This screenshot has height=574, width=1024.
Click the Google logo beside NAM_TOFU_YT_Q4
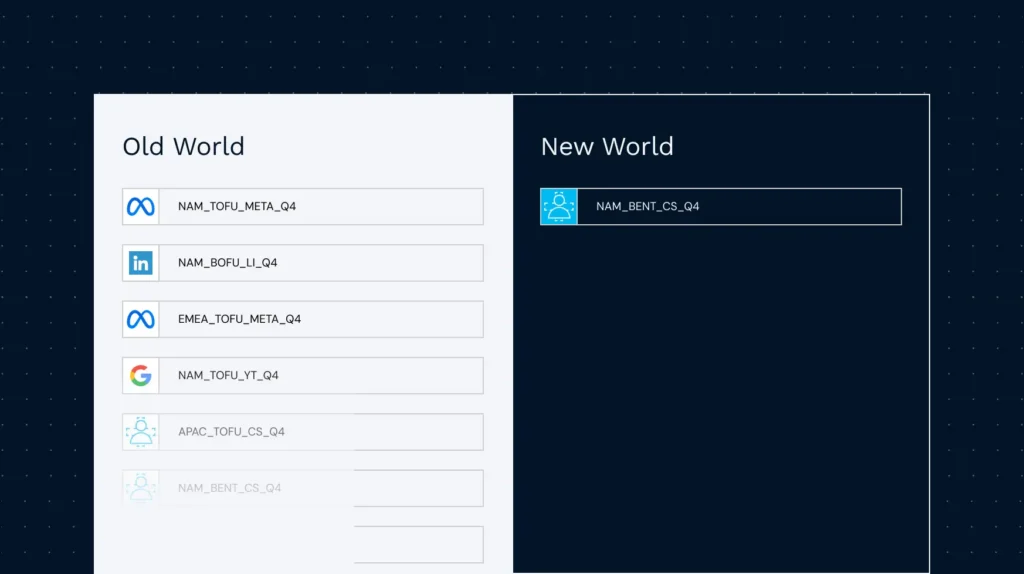tap(141, 376)
